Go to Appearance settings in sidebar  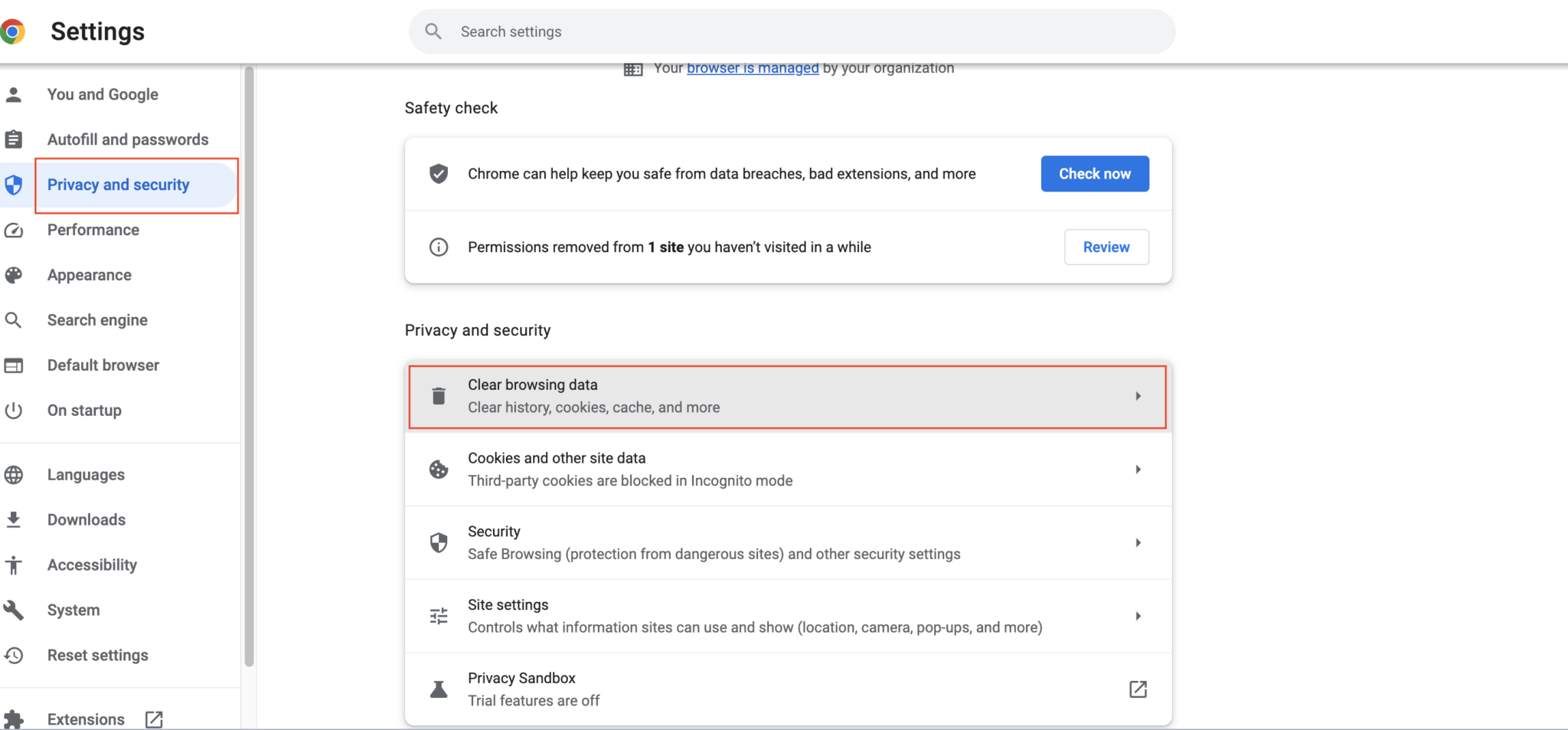pyautogui.click(x=89, y=275)
